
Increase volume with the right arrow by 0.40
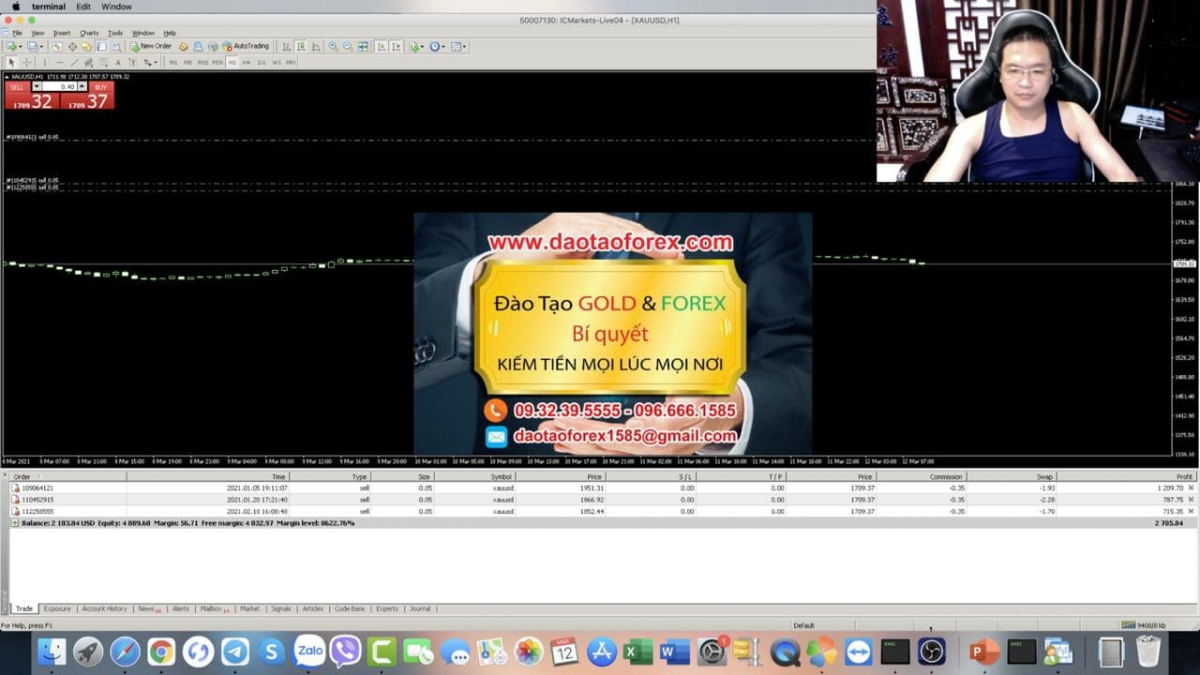coord(82,87)
